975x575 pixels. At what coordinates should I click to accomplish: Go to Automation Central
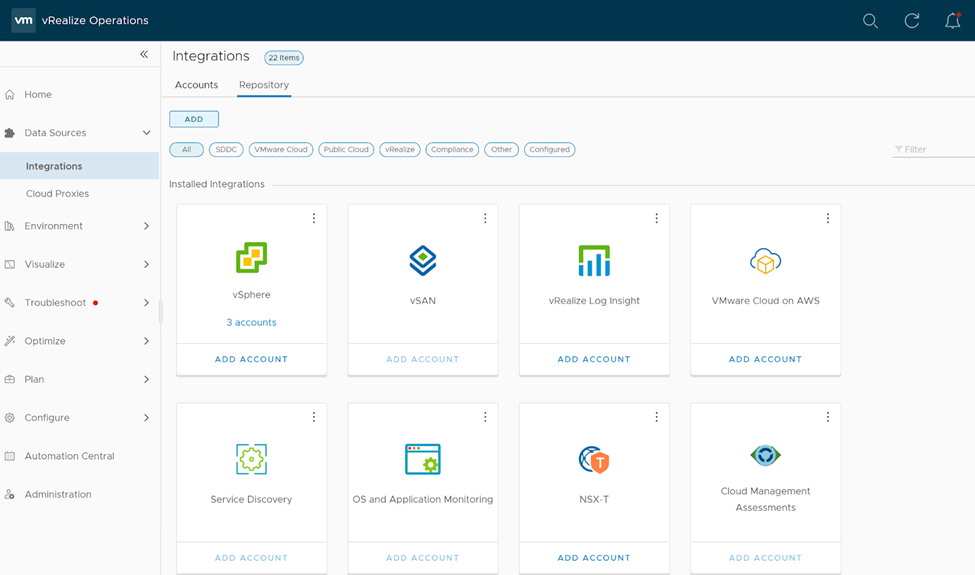[x=69, y=456]
